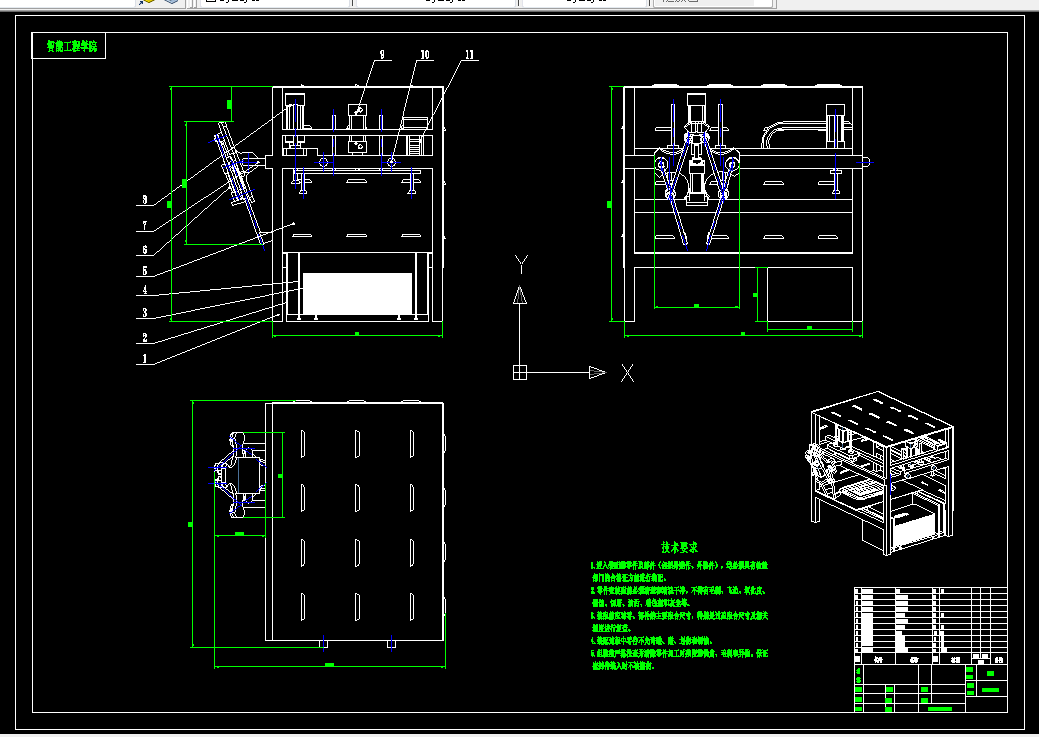
Task: Click part callout number 4
Action: [145, 290]
